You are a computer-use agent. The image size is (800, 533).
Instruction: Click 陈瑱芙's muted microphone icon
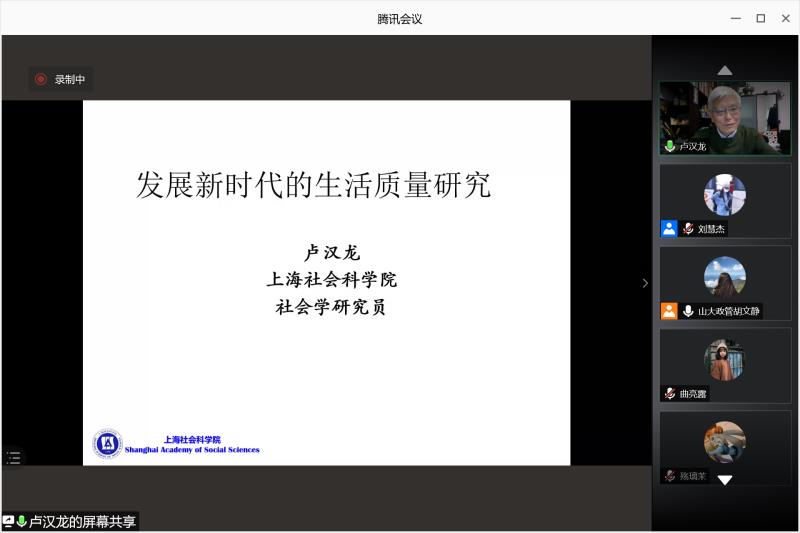pyautogui.click(x=670, y=476)
